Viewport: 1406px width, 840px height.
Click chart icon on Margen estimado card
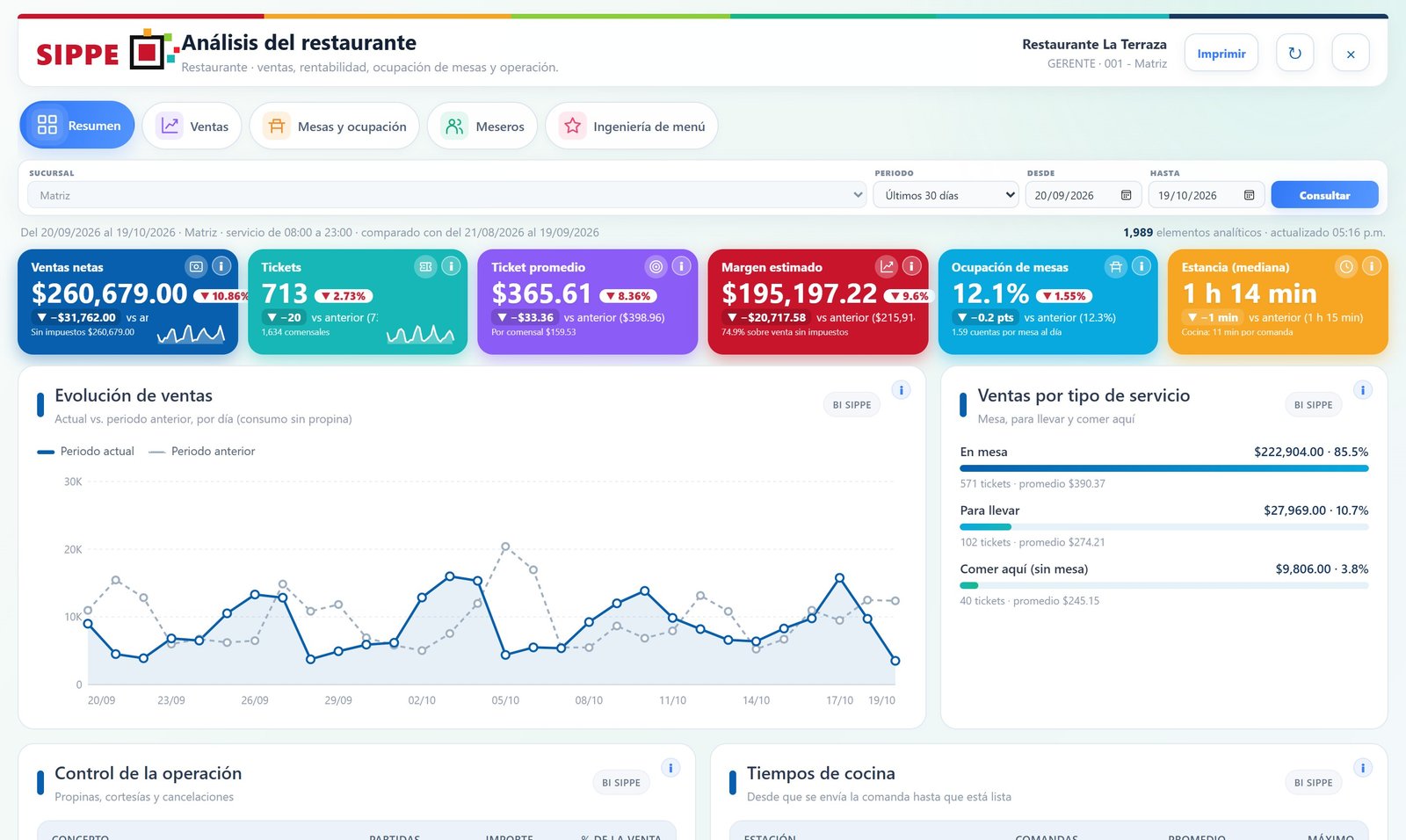(887, 266)
